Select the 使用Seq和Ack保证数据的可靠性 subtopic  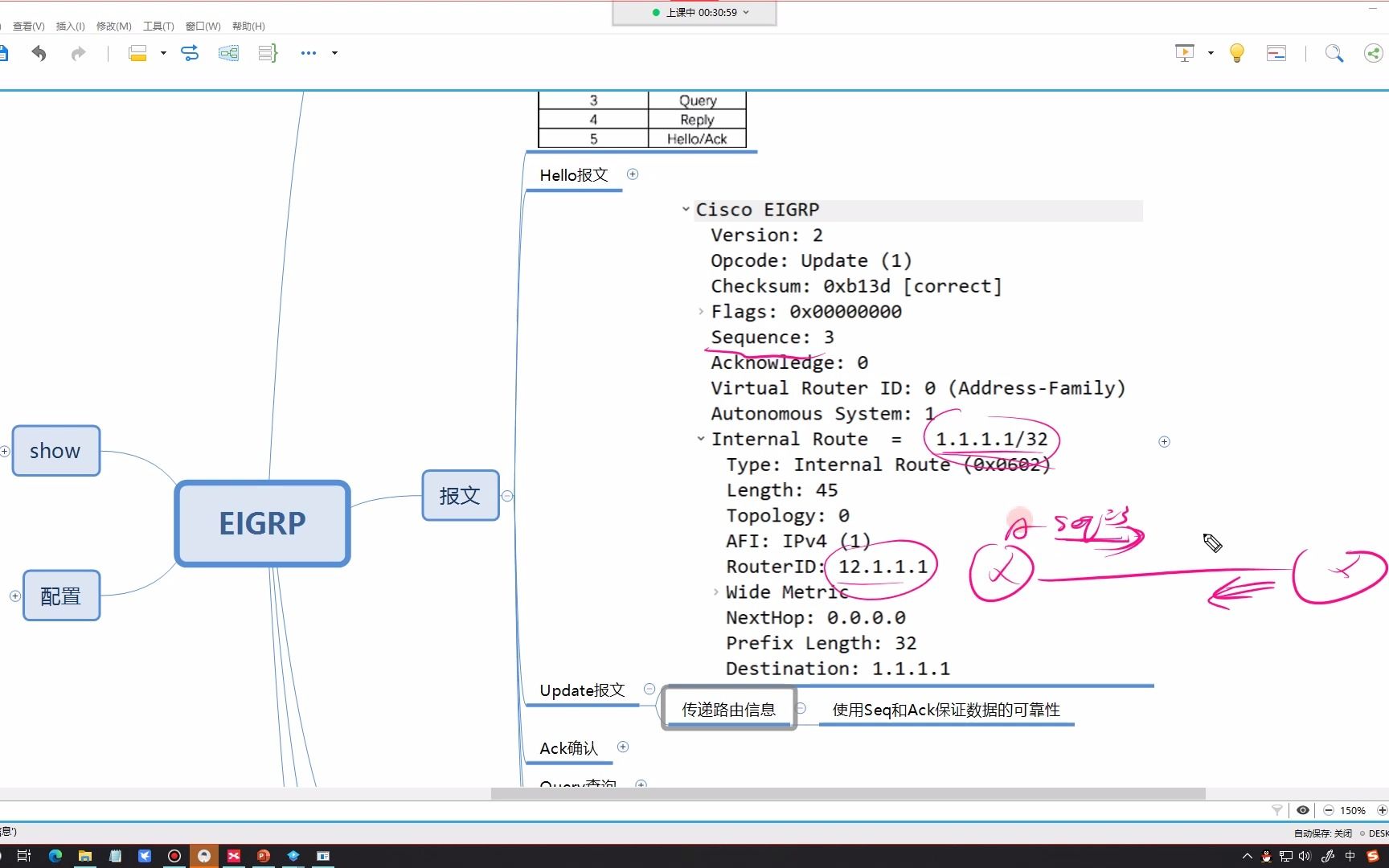[946, 710]
